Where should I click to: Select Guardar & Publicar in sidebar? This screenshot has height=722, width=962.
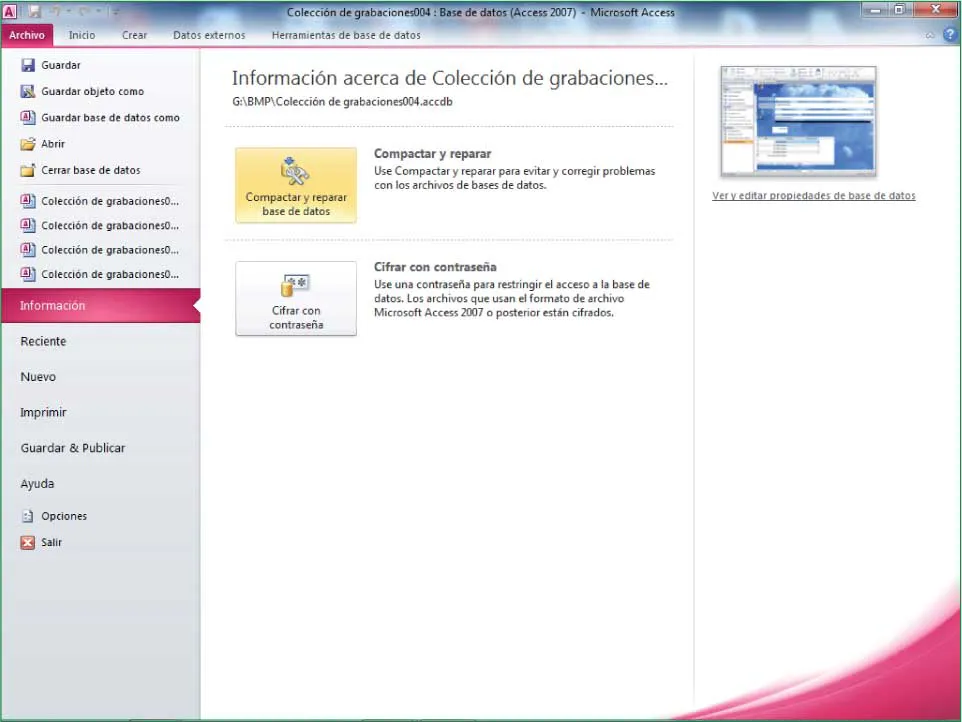73,448
